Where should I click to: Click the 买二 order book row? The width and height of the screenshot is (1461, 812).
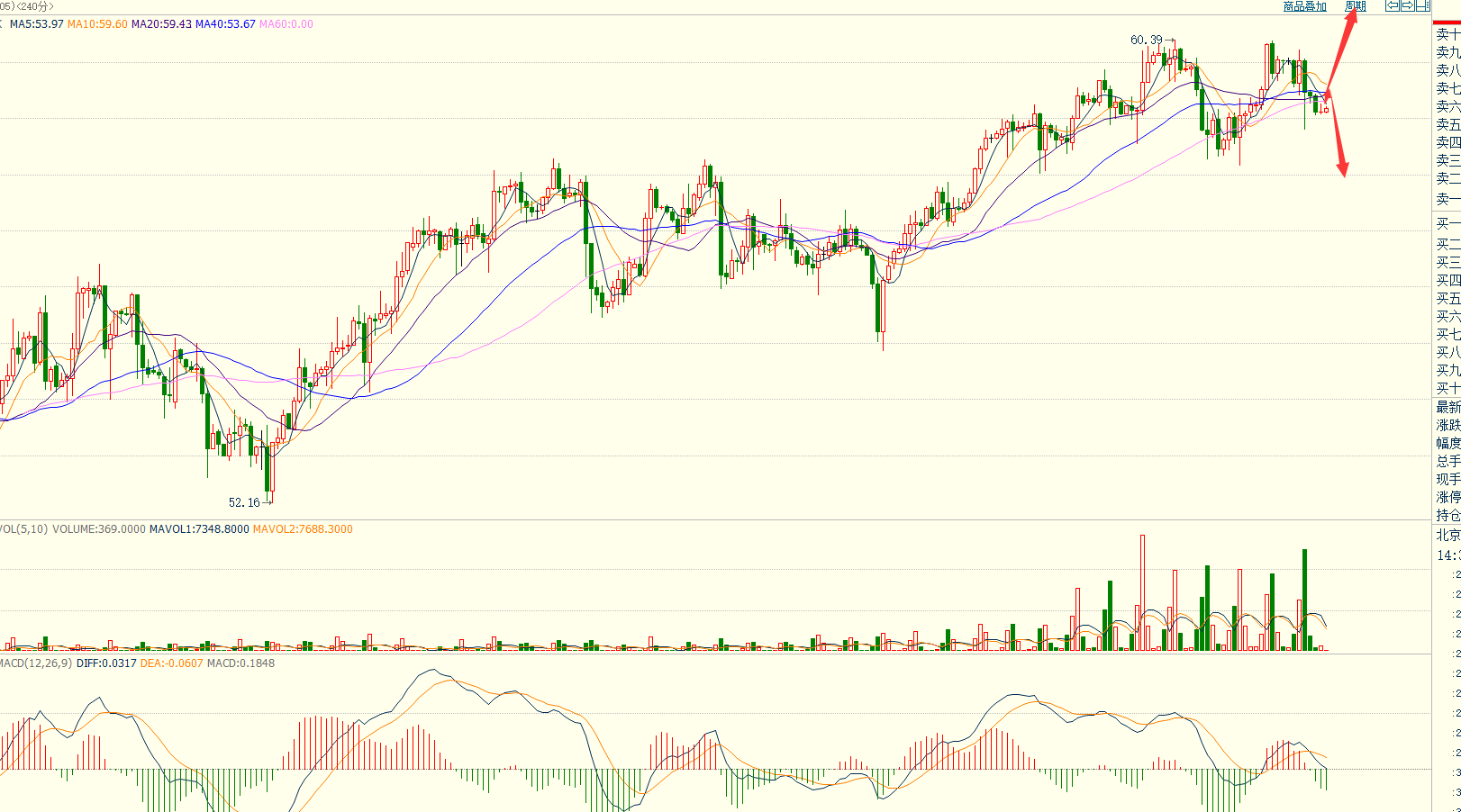(x=1447, y=244)
